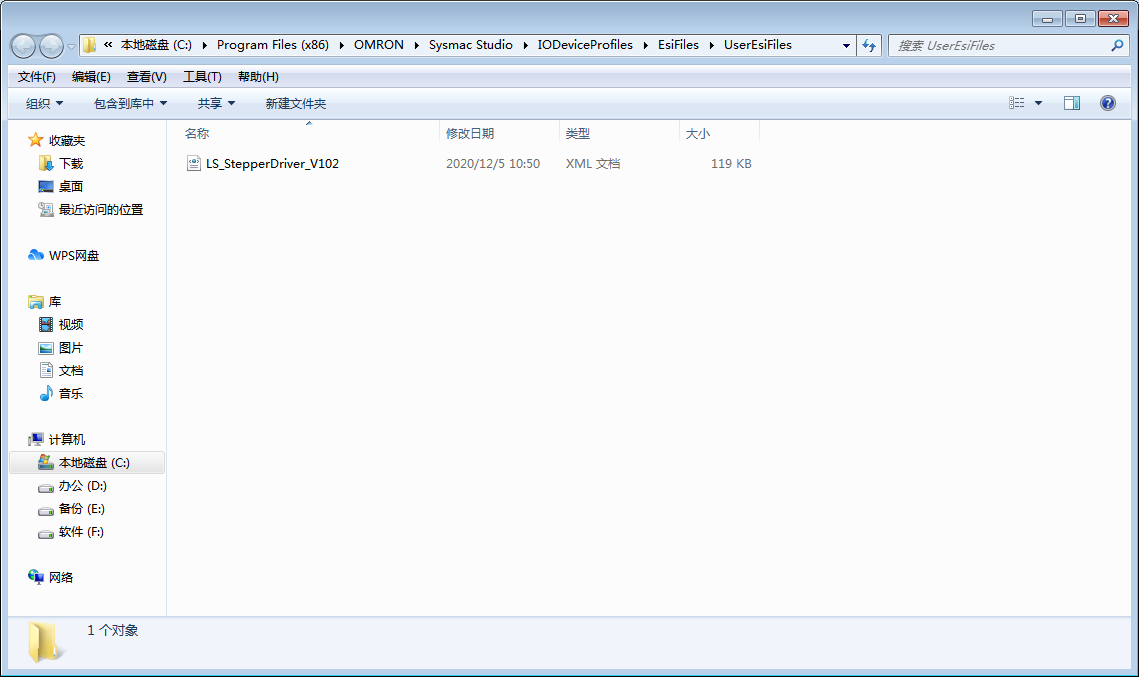Refresh the UserEsiFiles folder view
Viewport: 1139px width, 677px height.
click(869, 45)
